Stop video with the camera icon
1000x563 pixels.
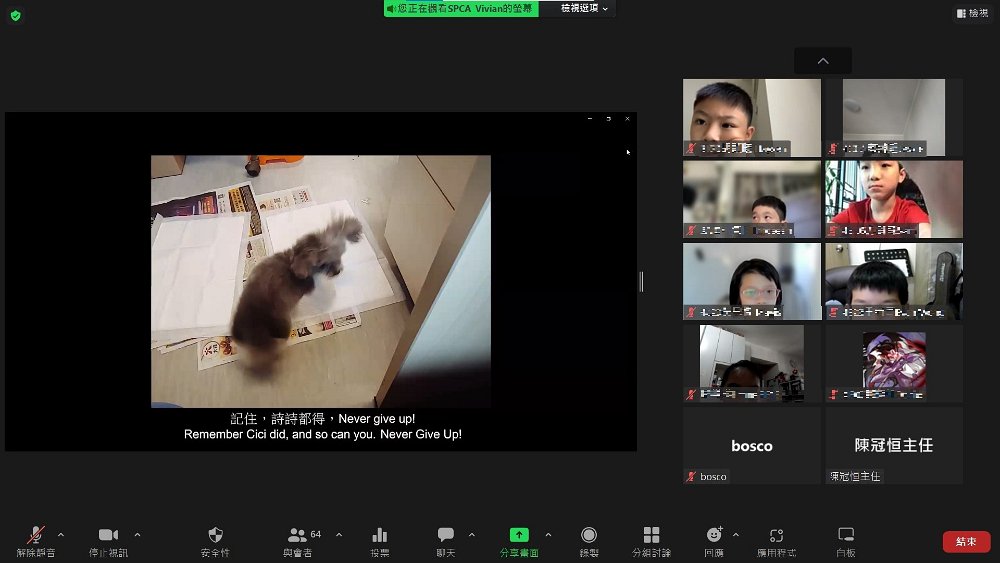click(x=108, y=536)
